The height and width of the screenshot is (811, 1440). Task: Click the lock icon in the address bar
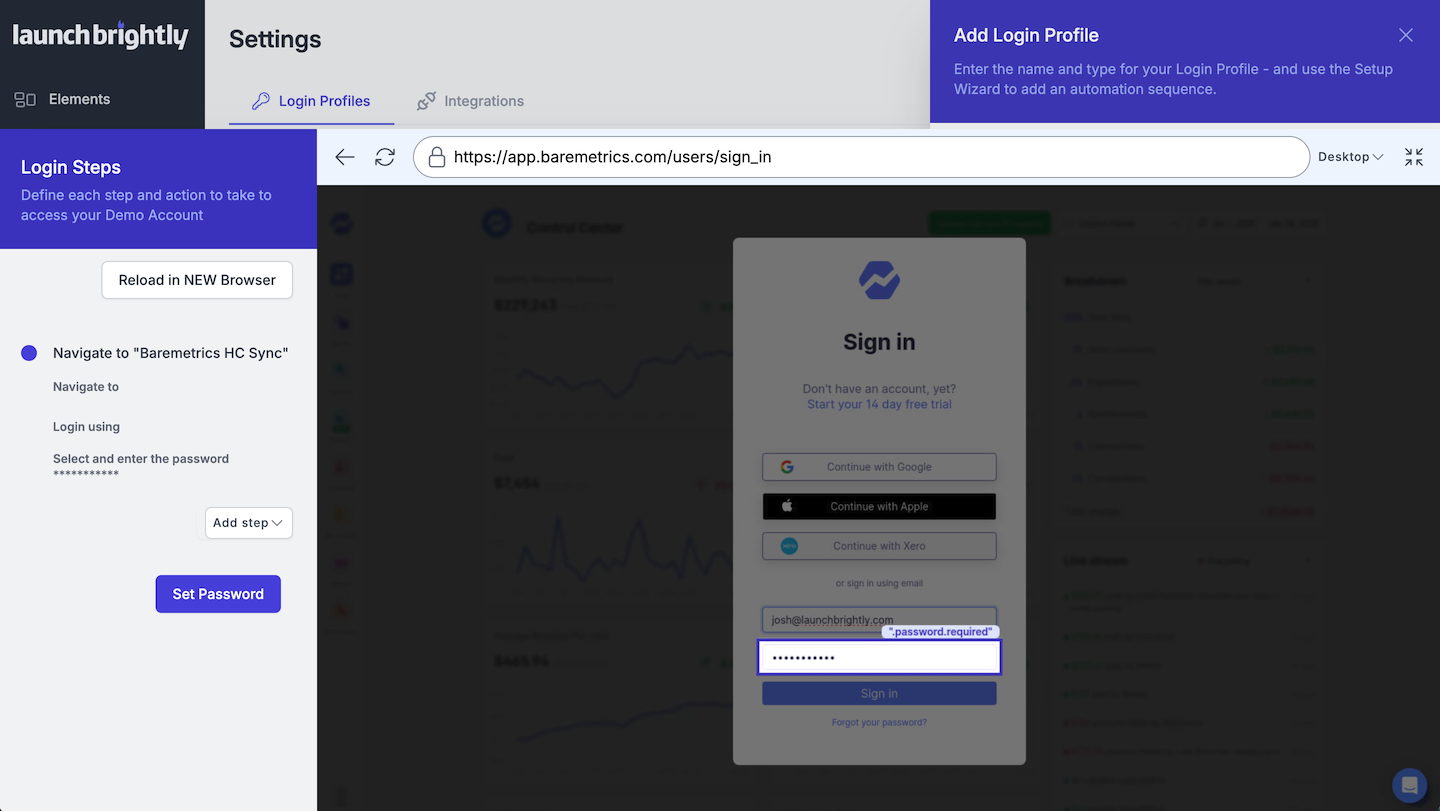coord(436,157)
